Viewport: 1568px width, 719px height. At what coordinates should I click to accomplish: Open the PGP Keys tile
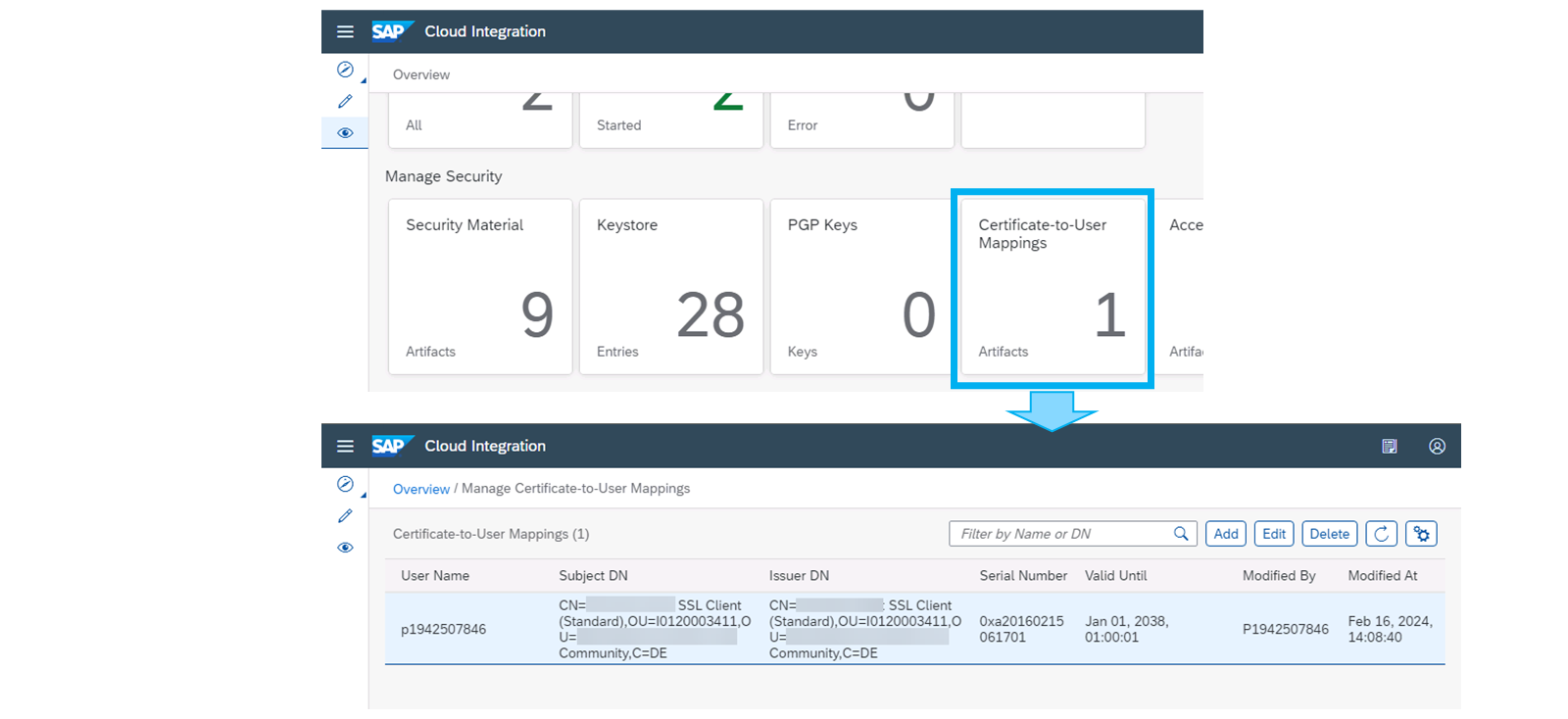pos(862,287)
